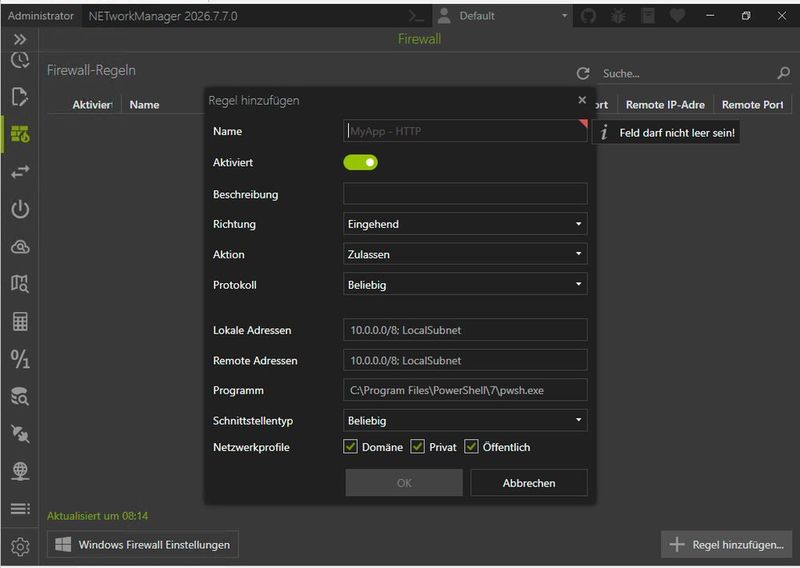This screenshot has height=568, width=800.
Task: Refresh the firewall rules list
Action: (583, 73)
